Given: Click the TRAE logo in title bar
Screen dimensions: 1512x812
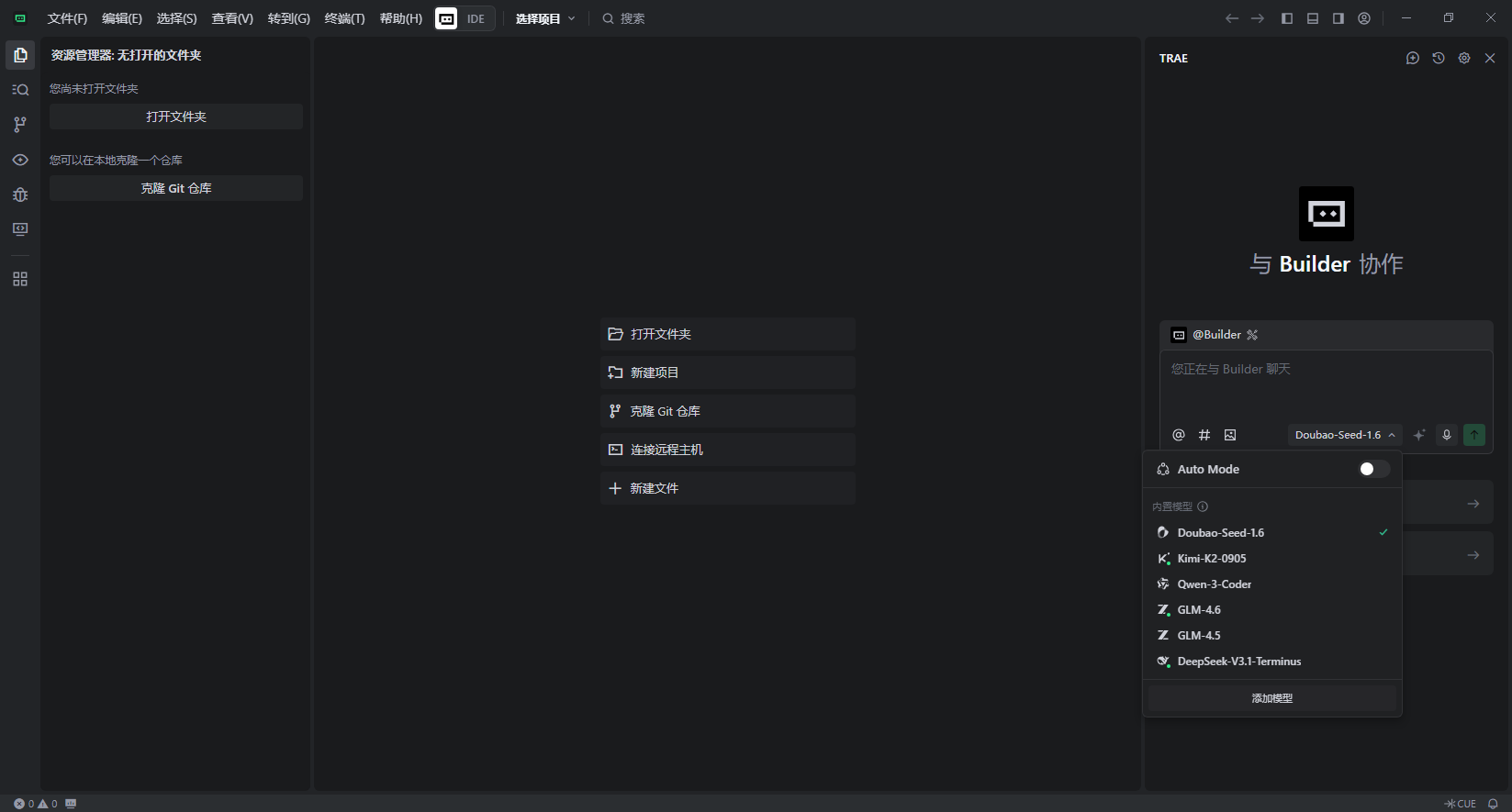Looking at the screenshot, I should coord(20,18).
